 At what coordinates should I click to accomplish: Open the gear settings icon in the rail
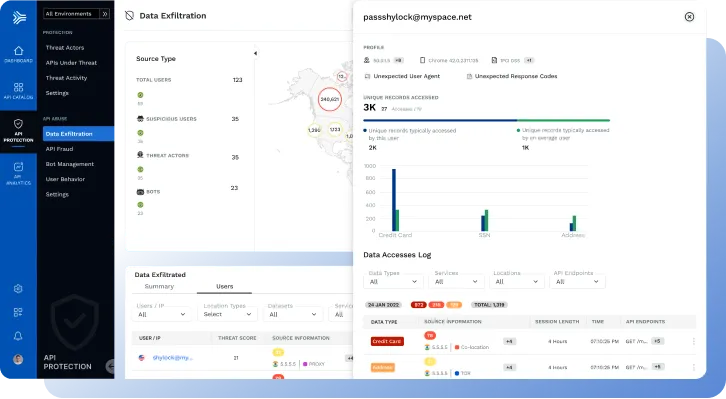coord(18,289)
